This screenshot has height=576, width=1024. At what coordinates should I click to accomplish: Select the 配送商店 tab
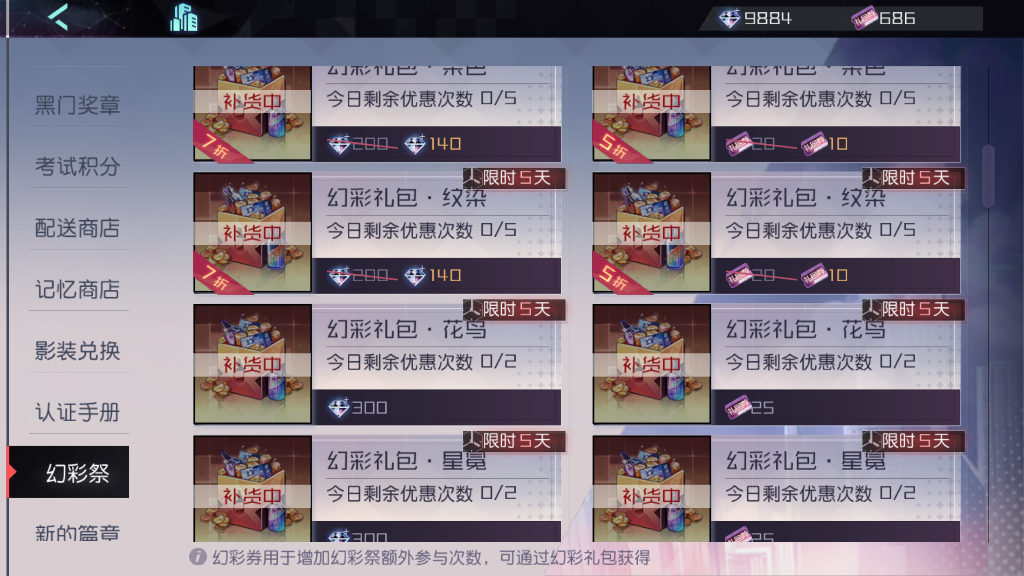77,227
